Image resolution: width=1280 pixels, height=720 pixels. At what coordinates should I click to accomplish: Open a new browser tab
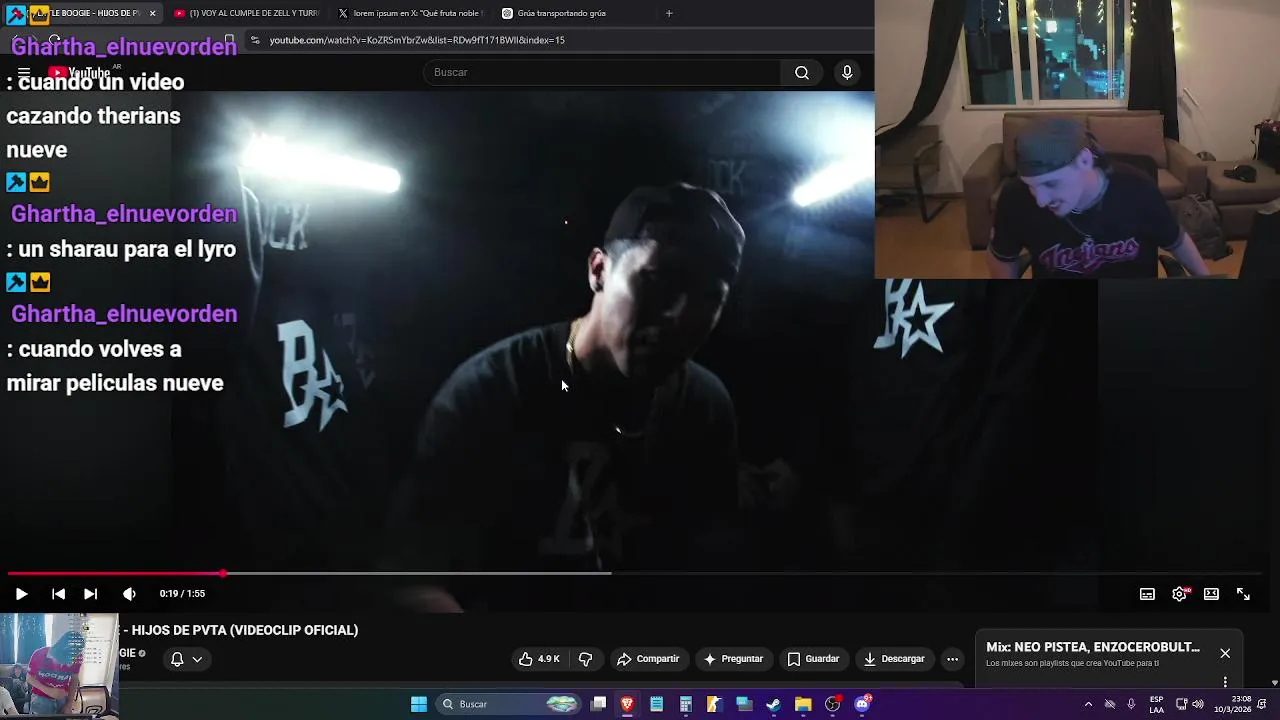(x=669, y=13)
